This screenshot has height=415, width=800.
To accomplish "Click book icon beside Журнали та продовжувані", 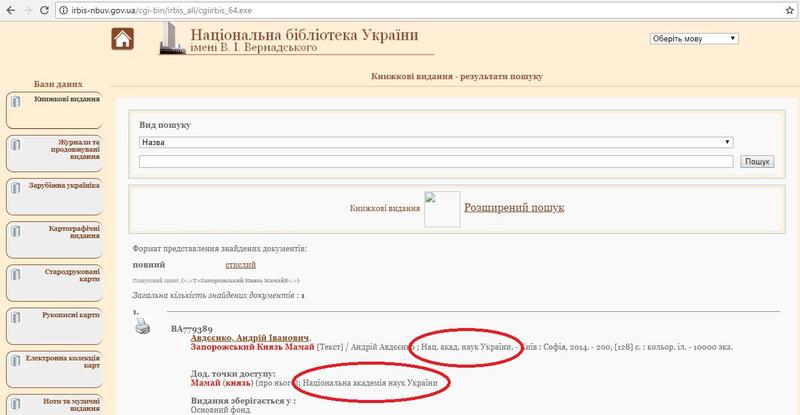I will click(x=16, y=144).
